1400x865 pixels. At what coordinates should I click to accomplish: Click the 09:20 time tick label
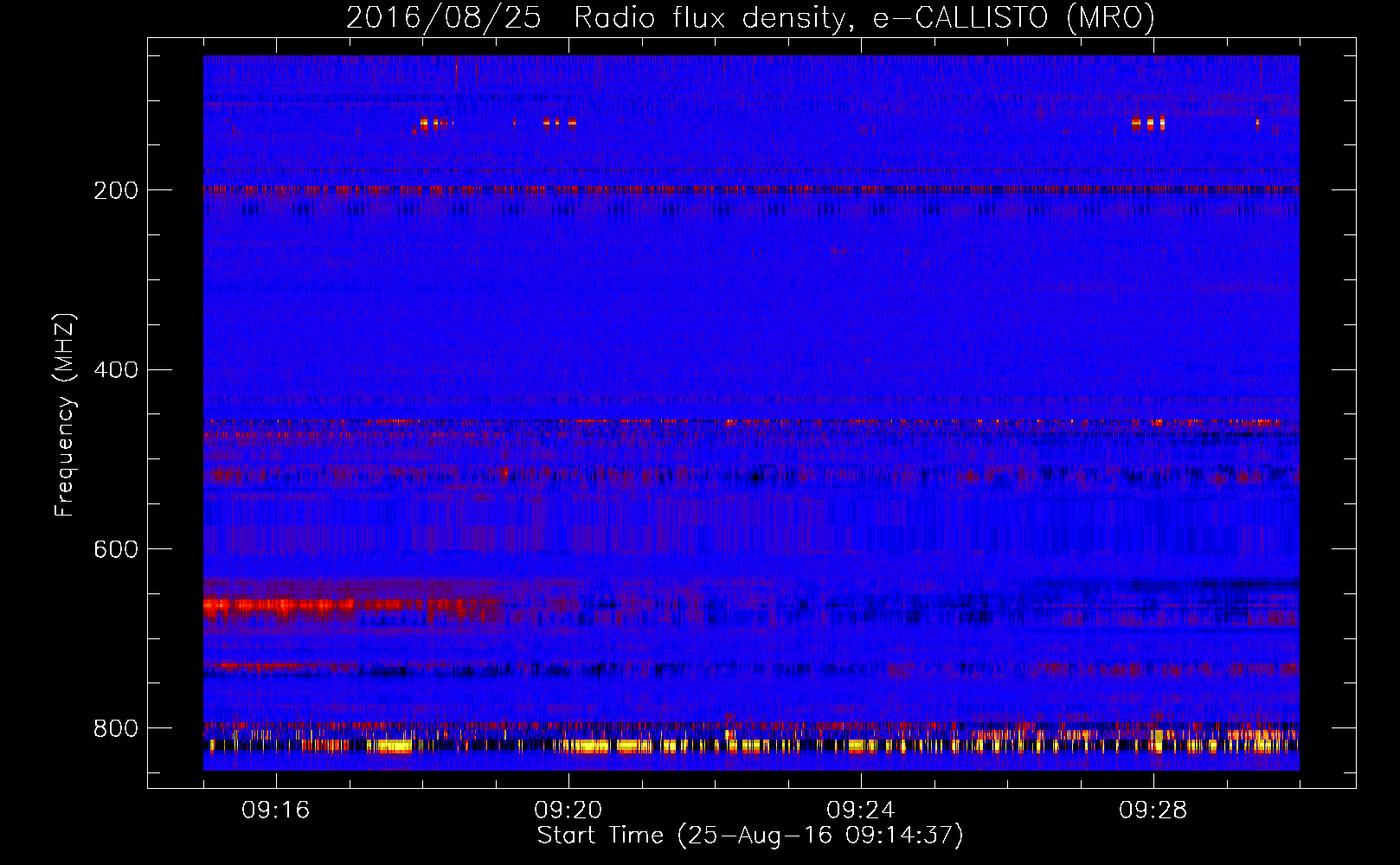(568, 811)
